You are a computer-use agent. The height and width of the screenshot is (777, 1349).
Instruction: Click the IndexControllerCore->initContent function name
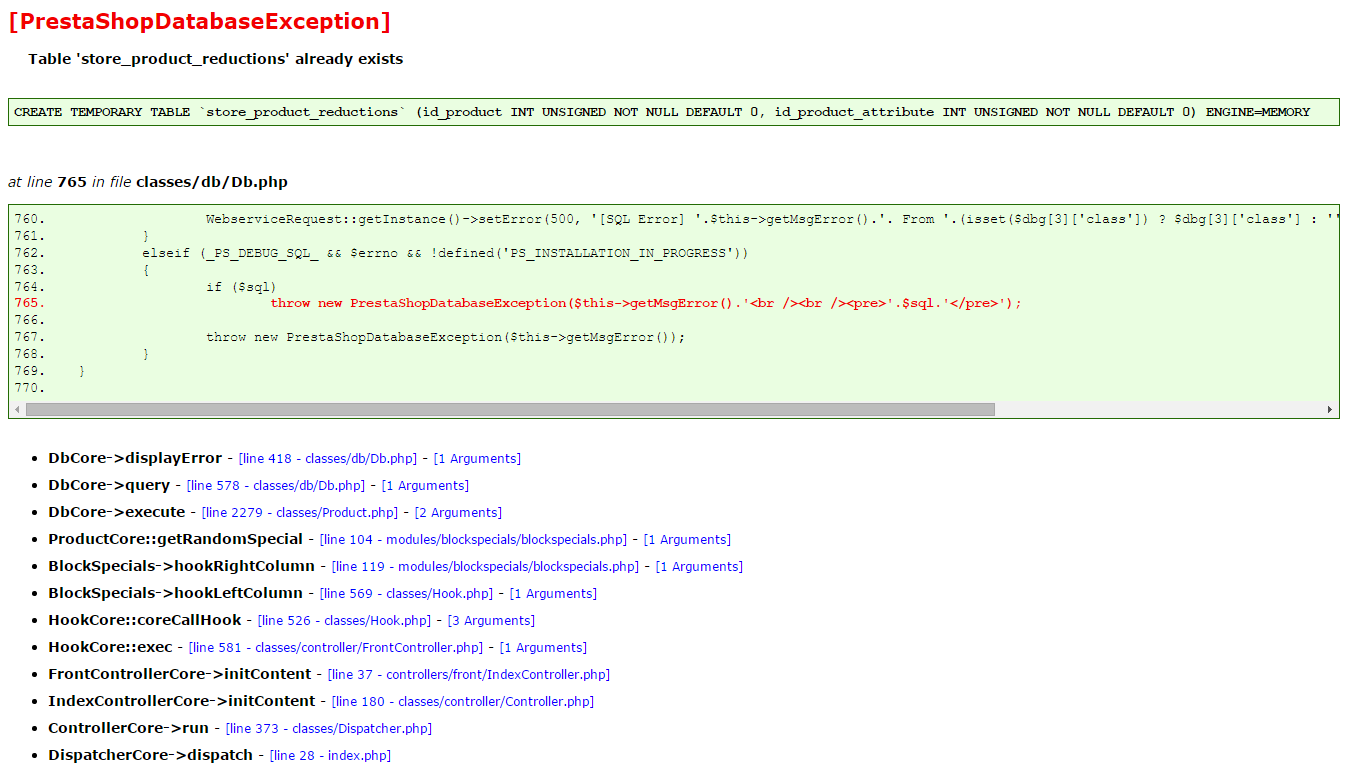182,701
